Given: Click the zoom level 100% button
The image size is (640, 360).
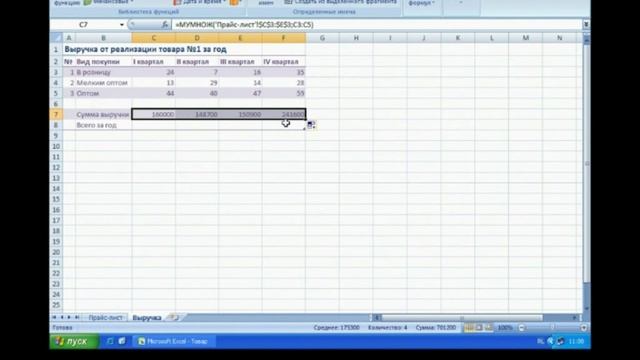Looking at the screenshot, I should tap(505, 328).
